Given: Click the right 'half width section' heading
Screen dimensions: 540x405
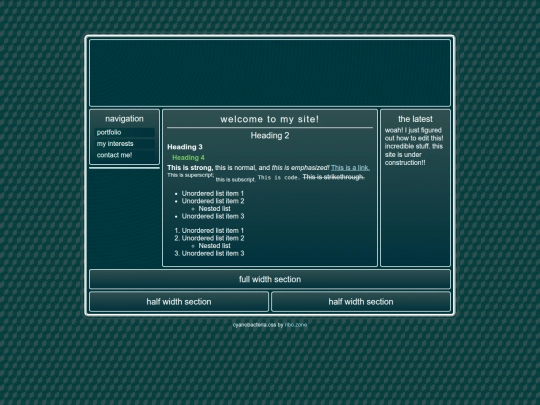Looking at the screenshot, I should pos(361,302).
